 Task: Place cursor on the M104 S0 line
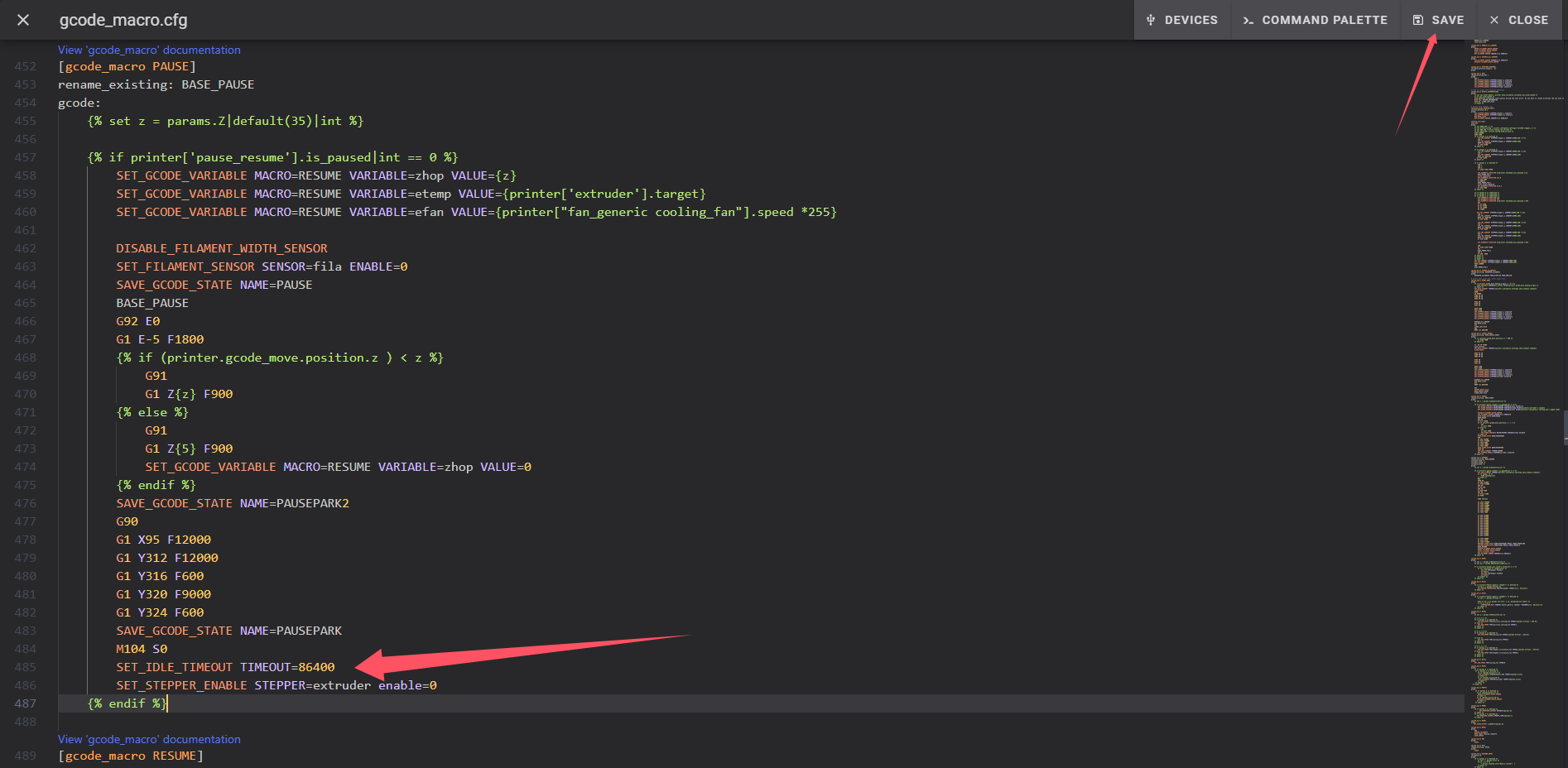tap(142, 649)
